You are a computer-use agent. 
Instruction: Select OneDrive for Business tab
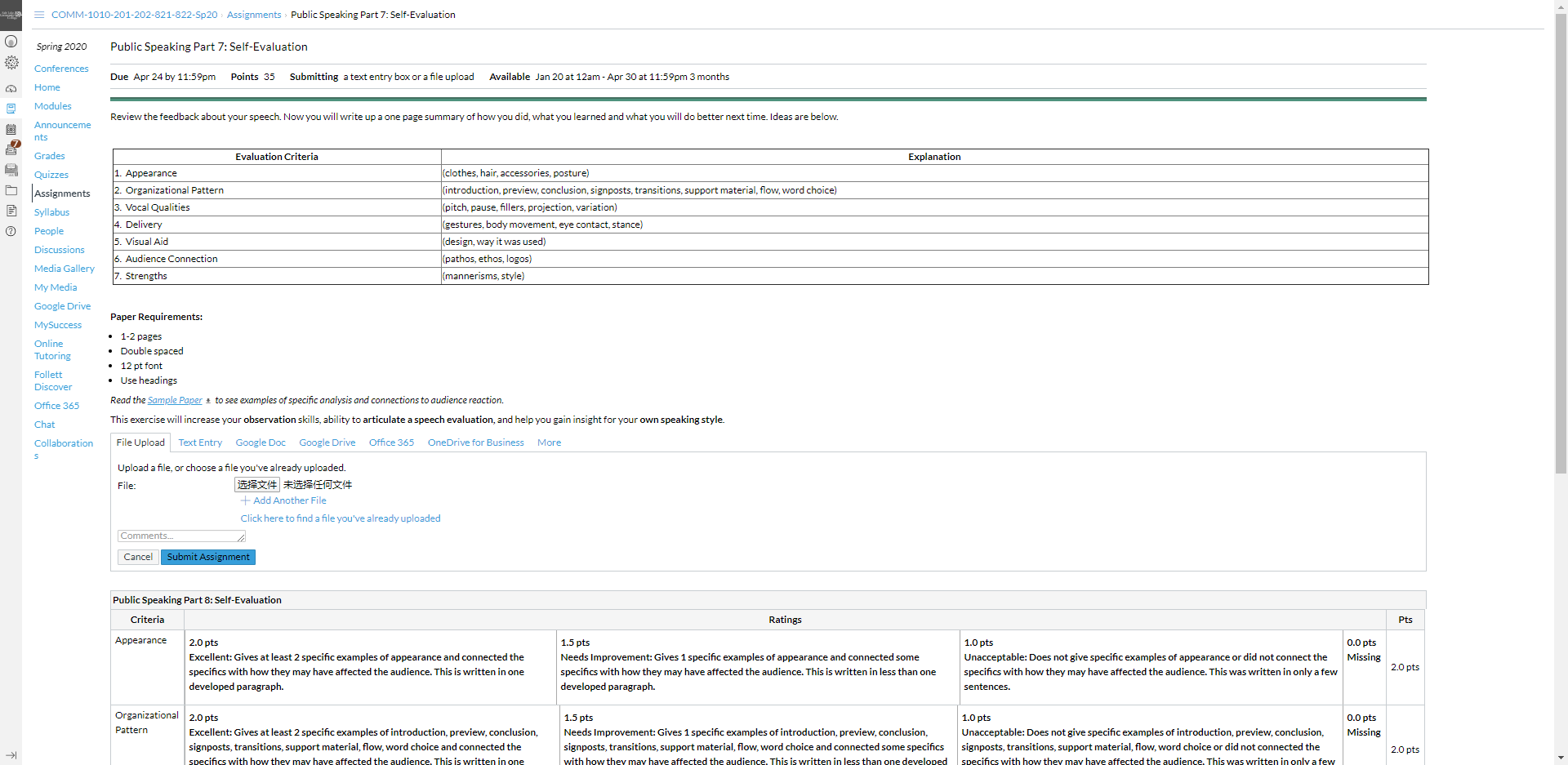click(x=476, y=443)
